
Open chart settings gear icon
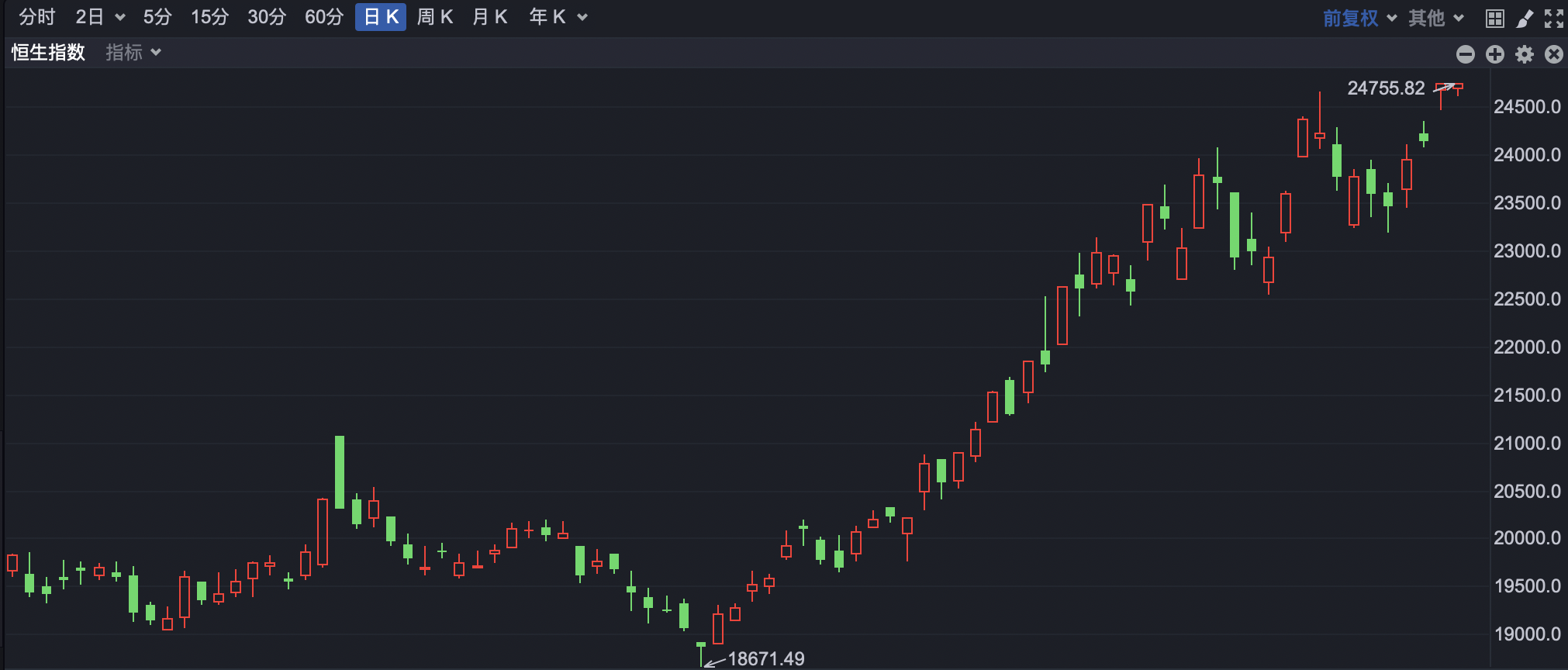pos(1525,54)
